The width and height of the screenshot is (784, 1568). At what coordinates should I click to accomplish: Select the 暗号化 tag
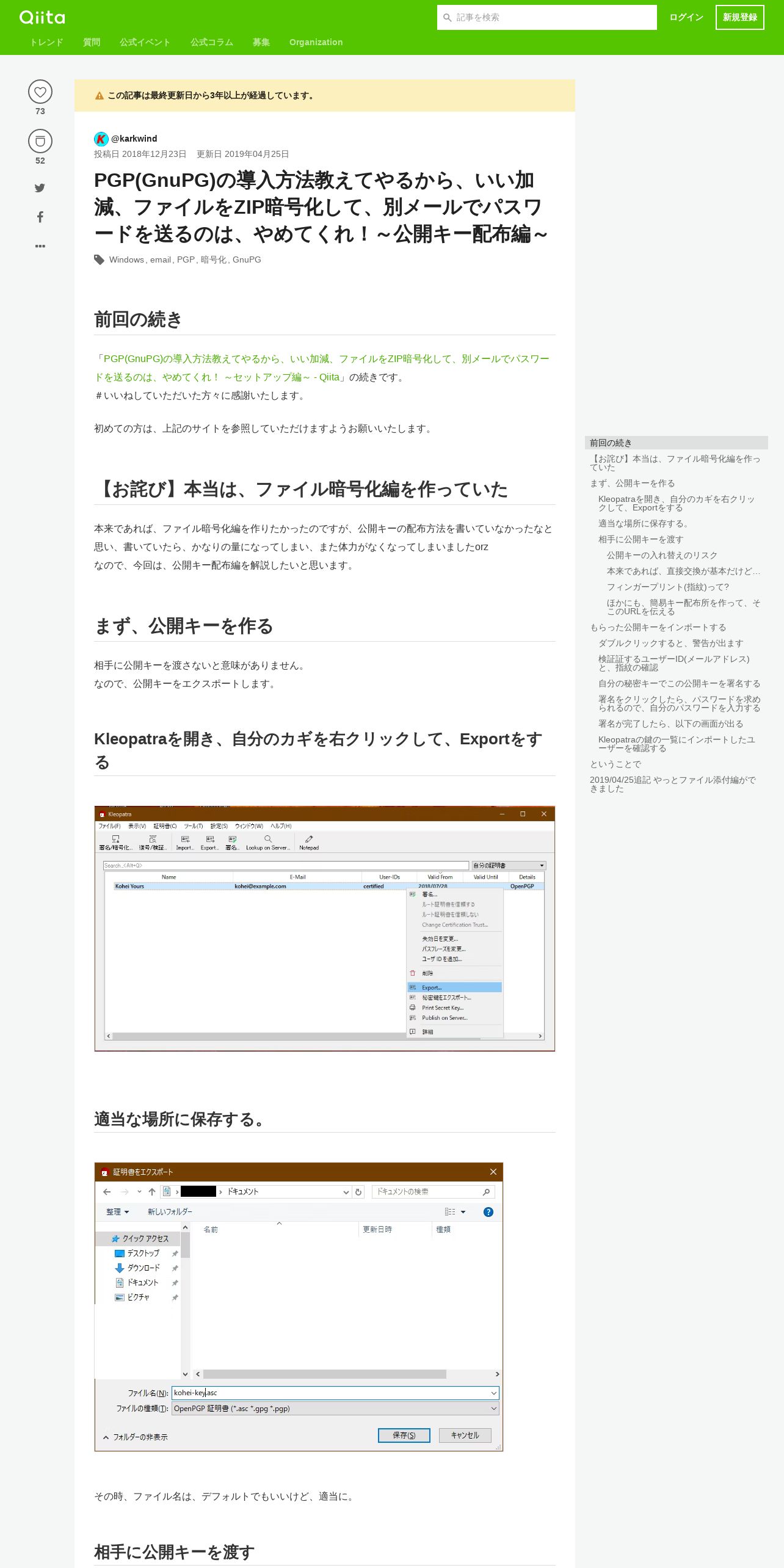214,260
